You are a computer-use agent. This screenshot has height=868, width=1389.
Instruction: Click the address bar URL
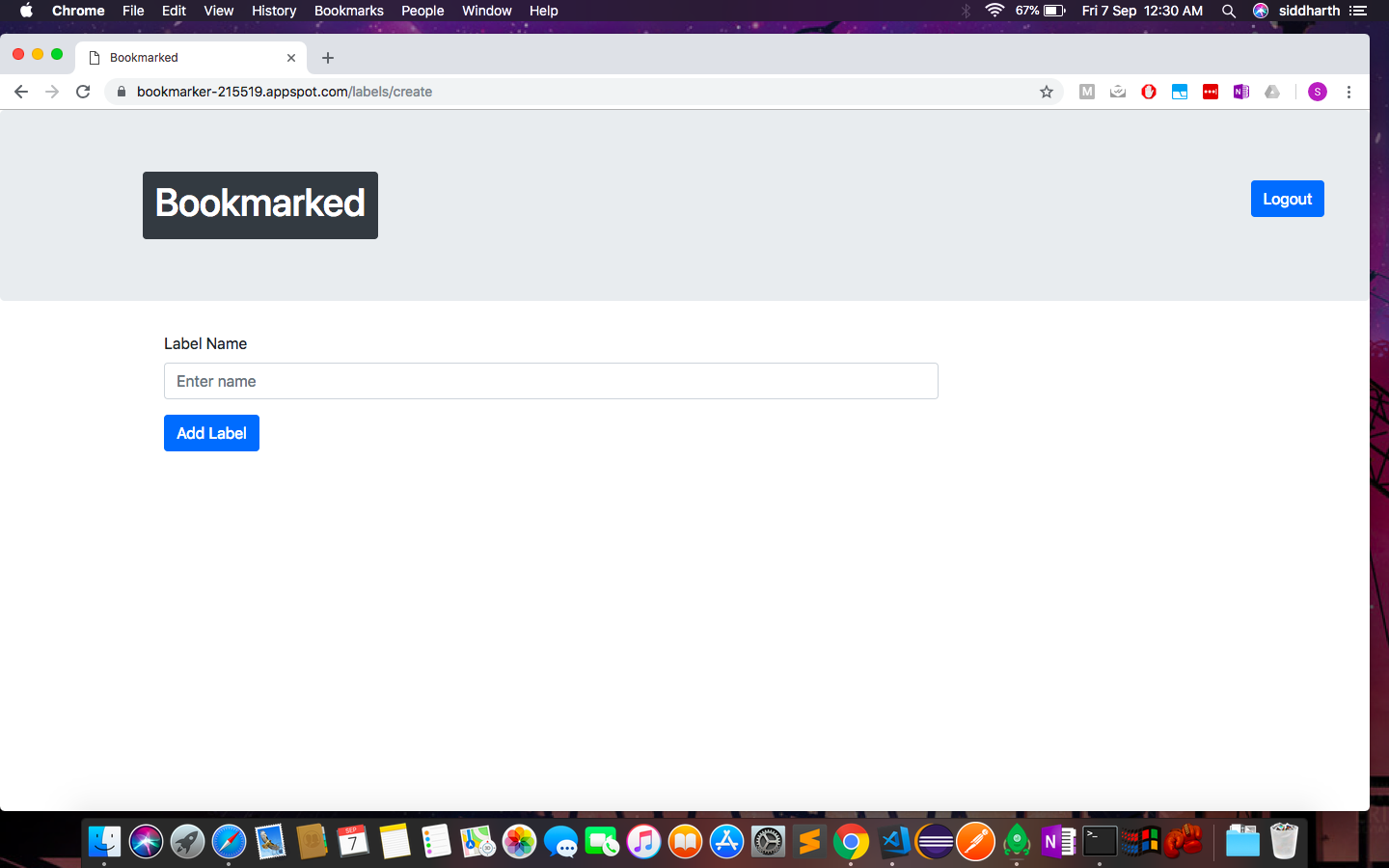285,92
